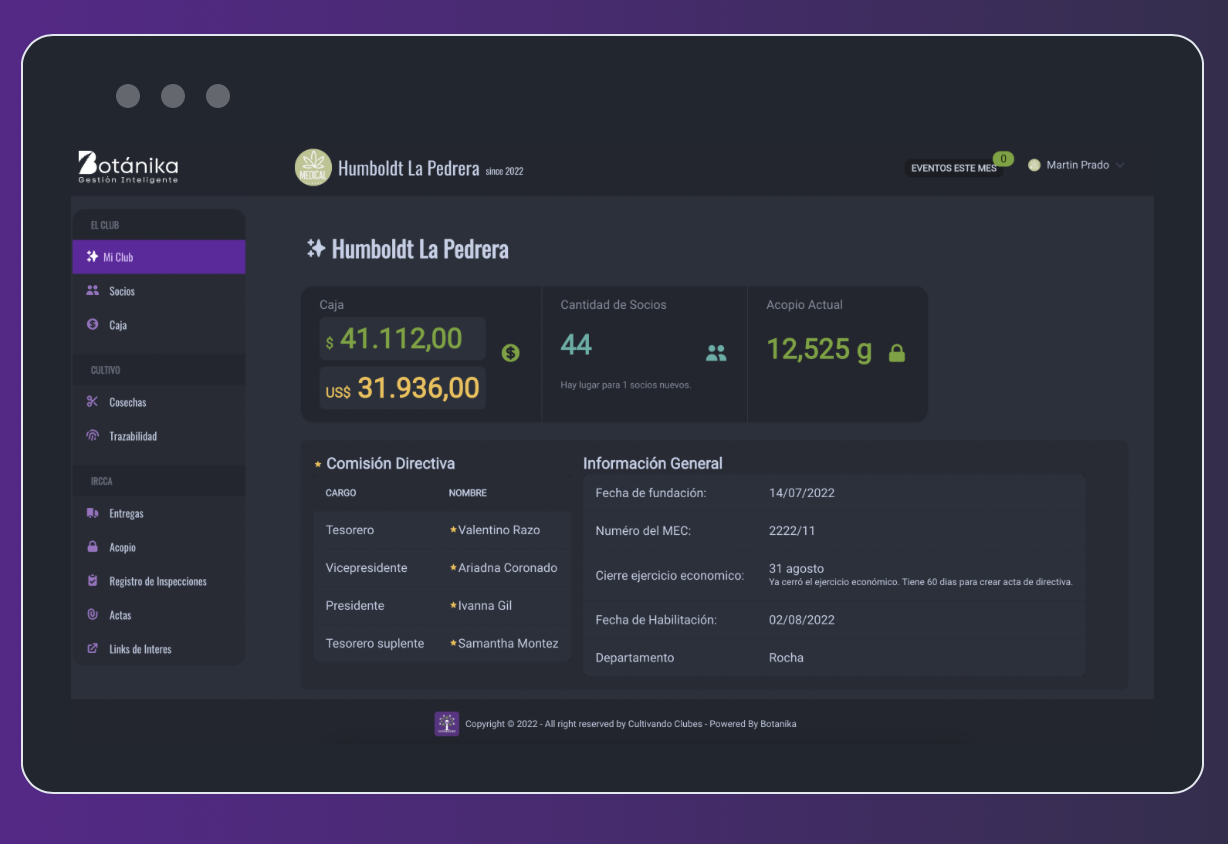1228x844 pixels.
Task: Click the green dollar coin icon in the Caja card
Action: click(x=510, y=352)
